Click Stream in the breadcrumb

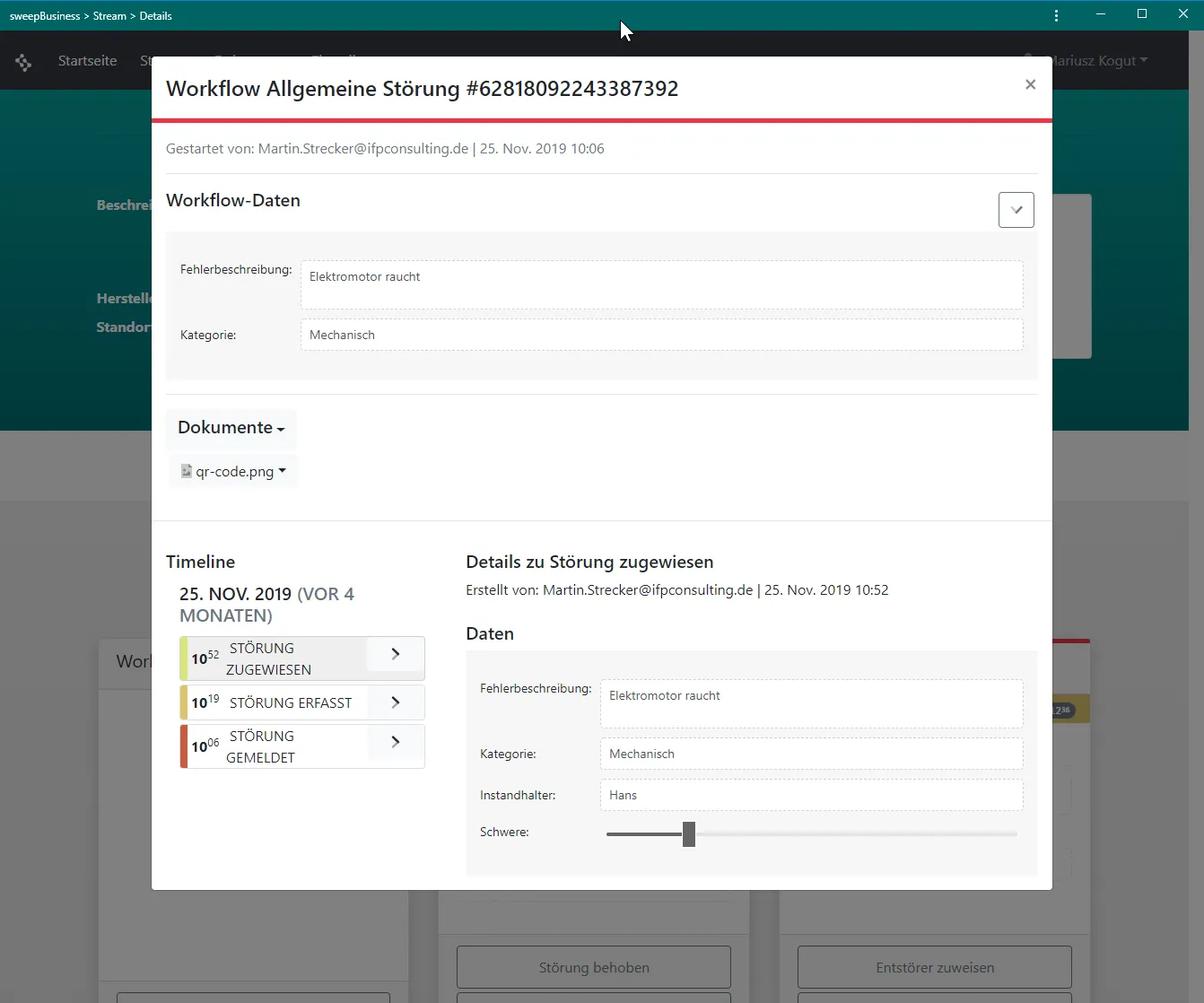tap(109, 15)
